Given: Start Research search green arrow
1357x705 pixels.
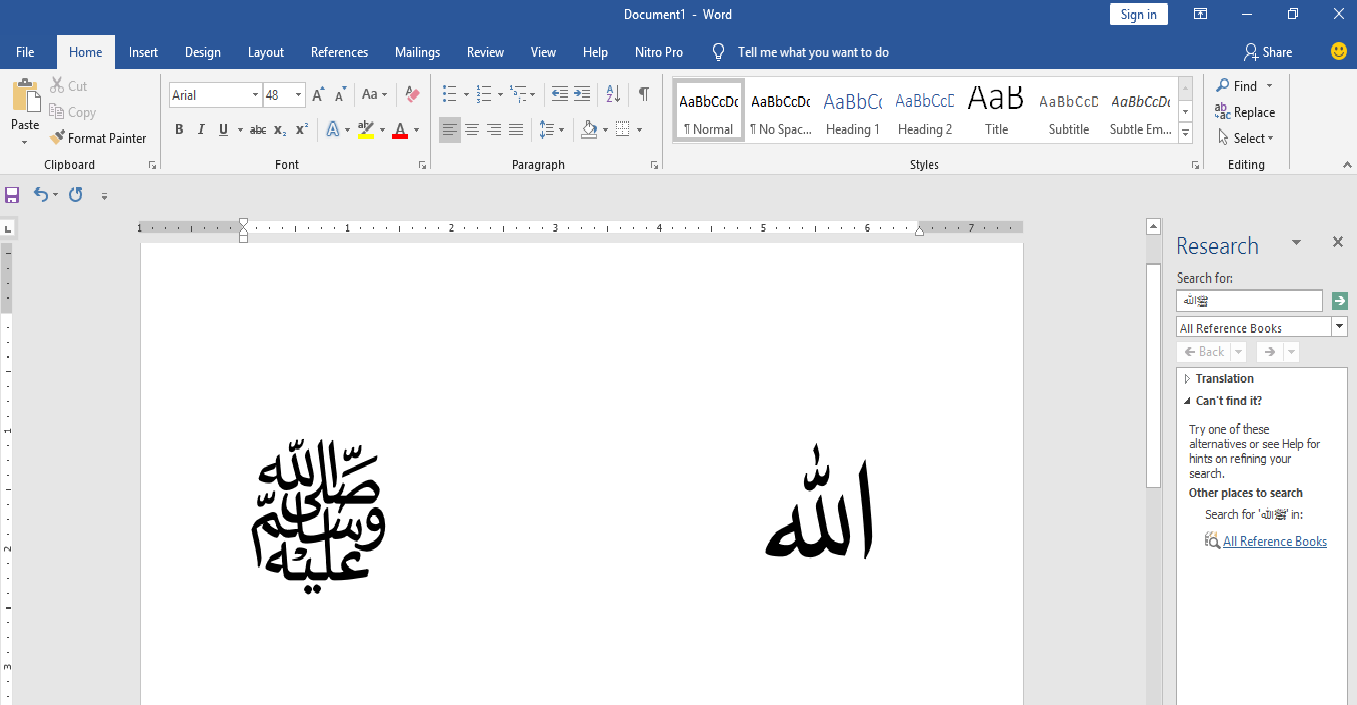Looking at the screenshot, I should (x=1339, y=301).
